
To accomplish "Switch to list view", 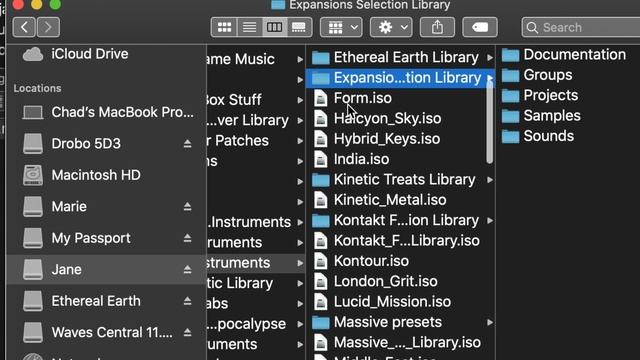I will tap(249, 27).
